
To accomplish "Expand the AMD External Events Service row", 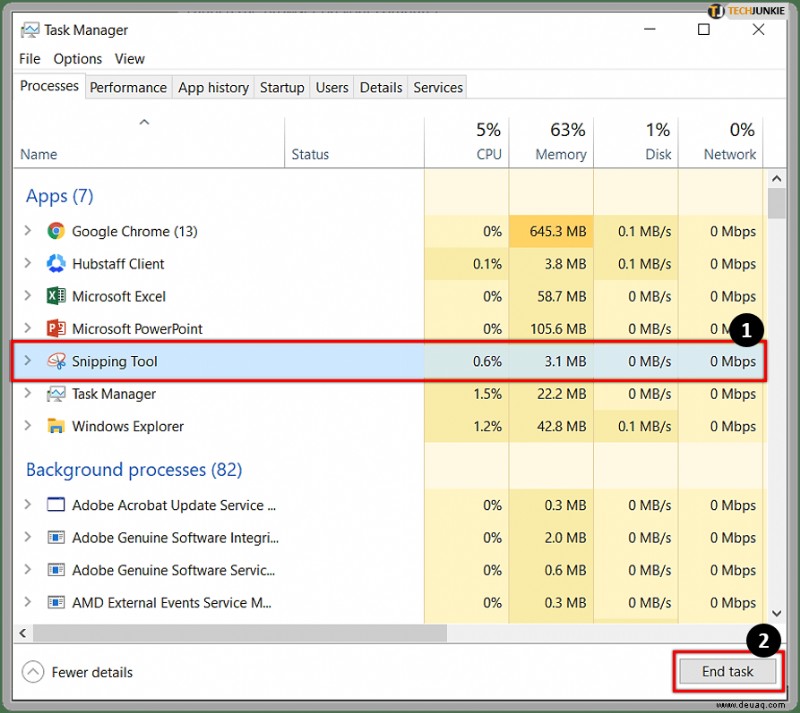I will (x=28, y=602).
